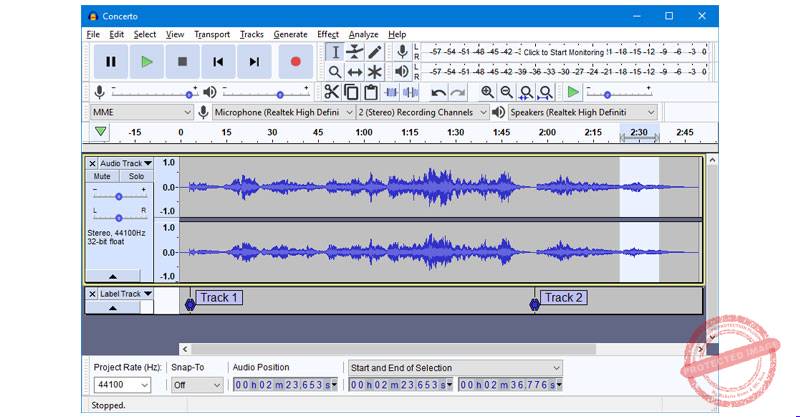Click the Trim audio outside selection icon
The height and width of the screenshot is (417, 800).
click(x=391, y=92)
